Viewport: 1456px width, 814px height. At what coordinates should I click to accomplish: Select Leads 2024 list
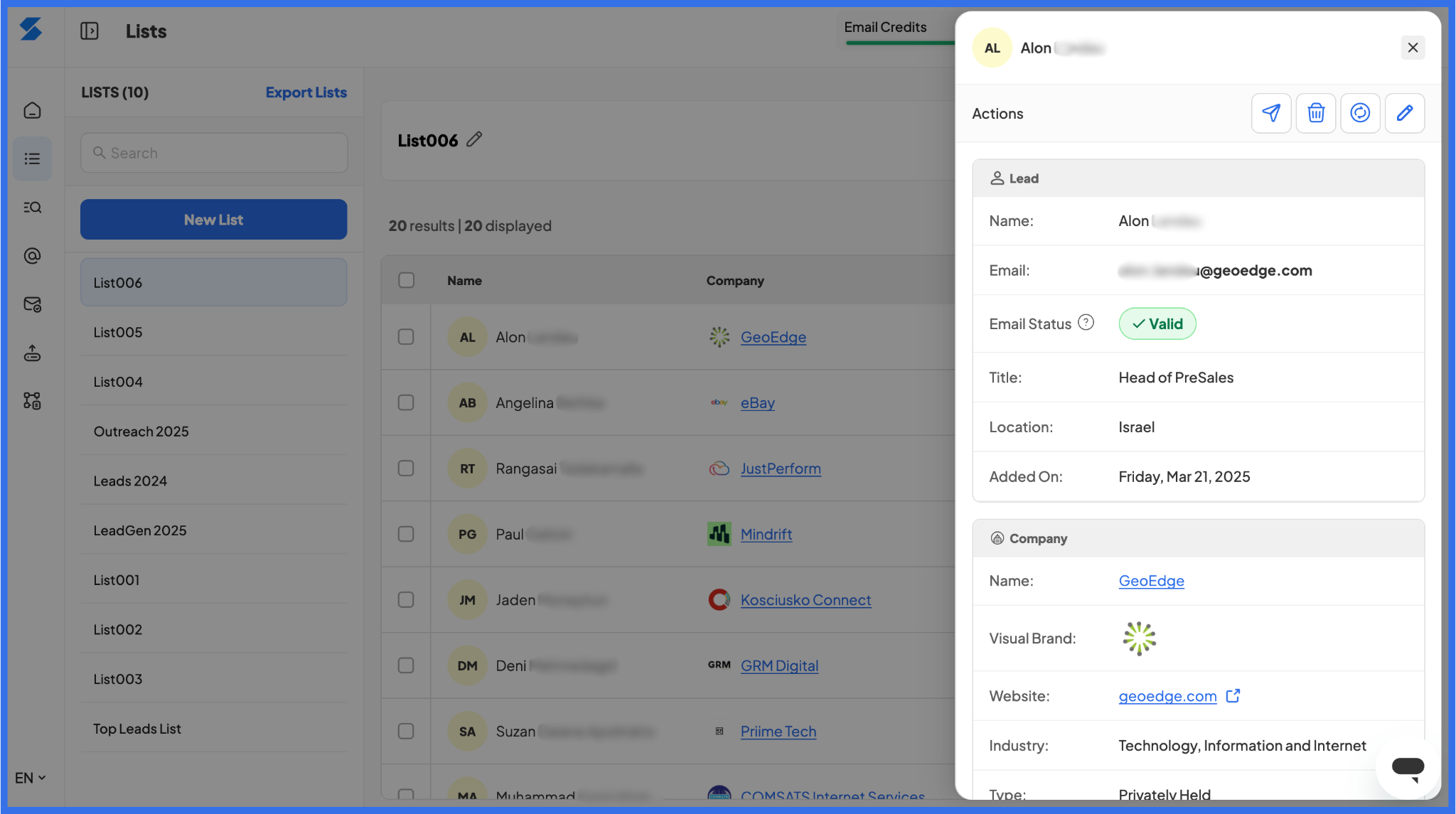213,481
